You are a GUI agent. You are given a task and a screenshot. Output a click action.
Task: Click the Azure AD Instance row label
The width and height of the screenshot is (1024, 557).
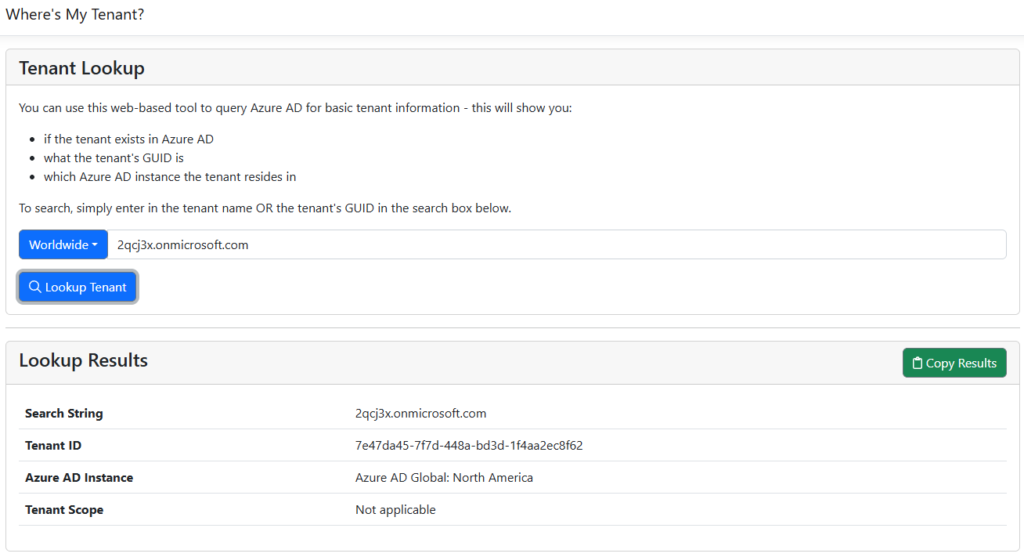79,477
